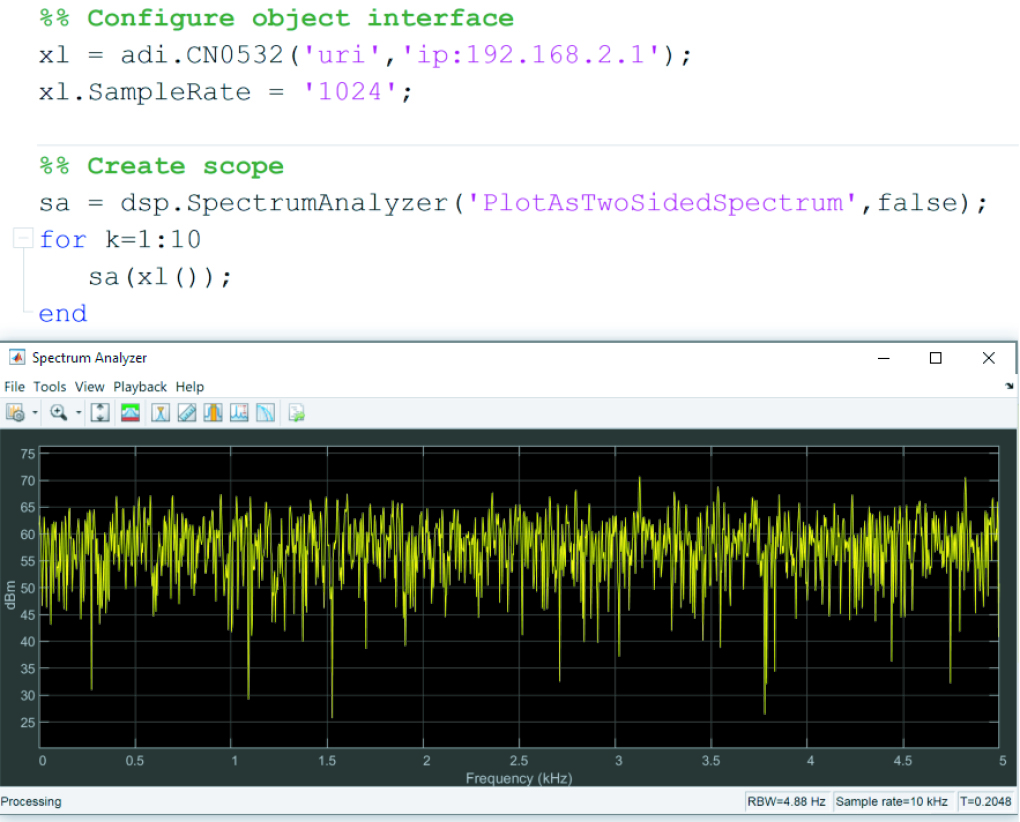Expand the dropdown arrow beside the zoom tool
The image size is (1020, 822).
[x=78, y=413]
